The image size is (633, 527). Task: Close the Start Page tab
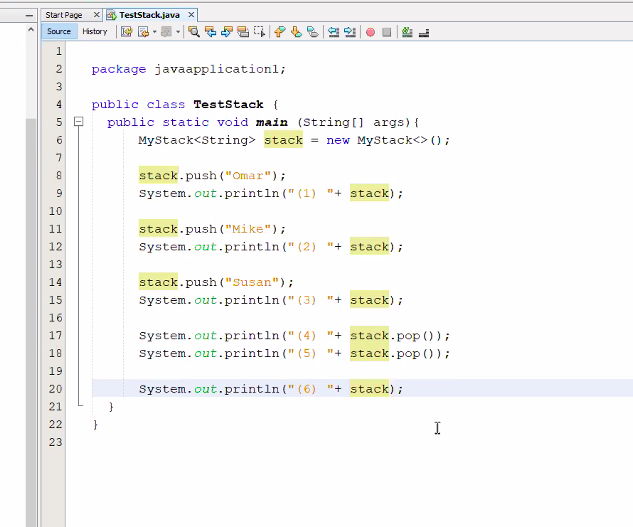coord(96,15)
